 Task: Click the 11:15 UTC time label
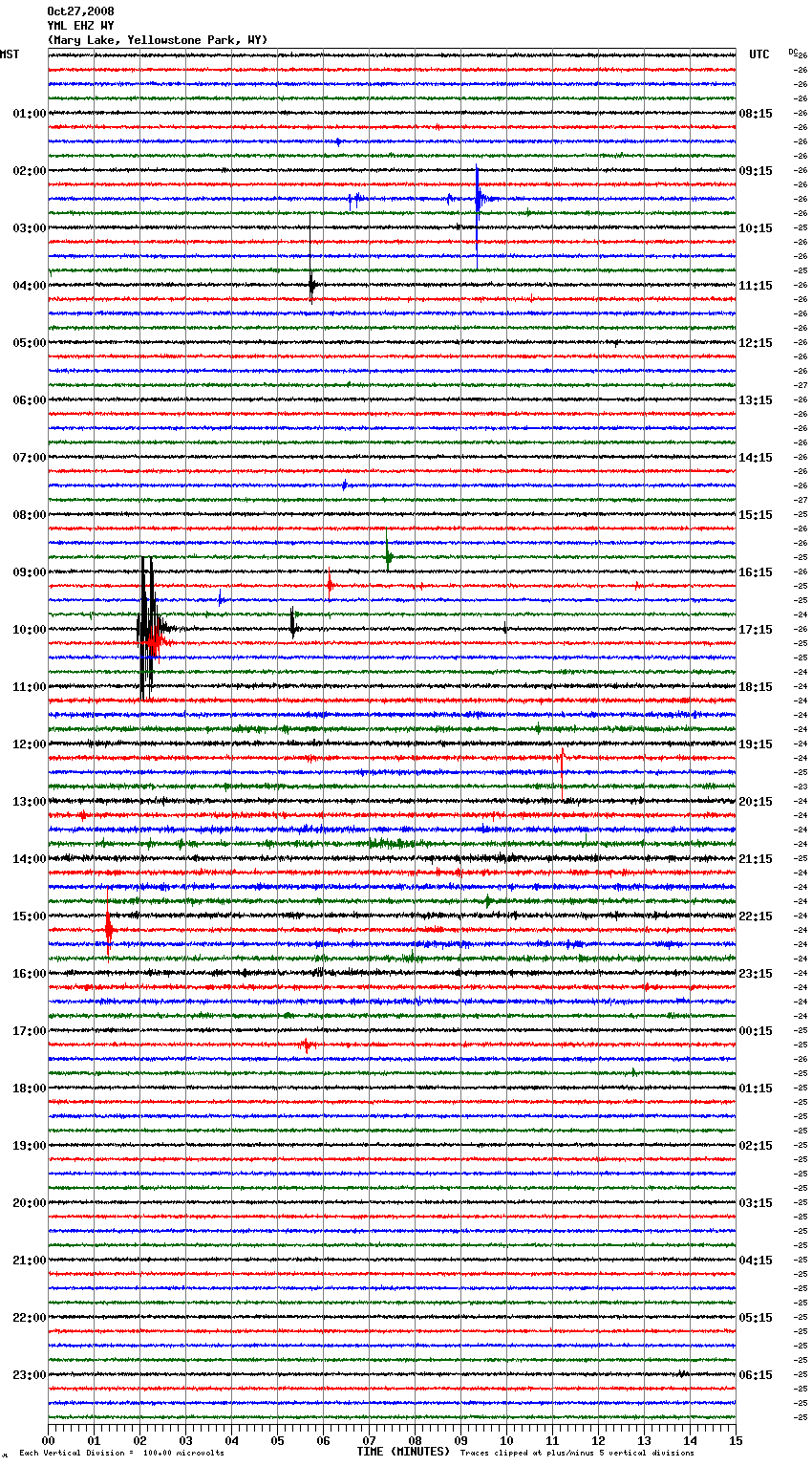click(x=756, y=286)
